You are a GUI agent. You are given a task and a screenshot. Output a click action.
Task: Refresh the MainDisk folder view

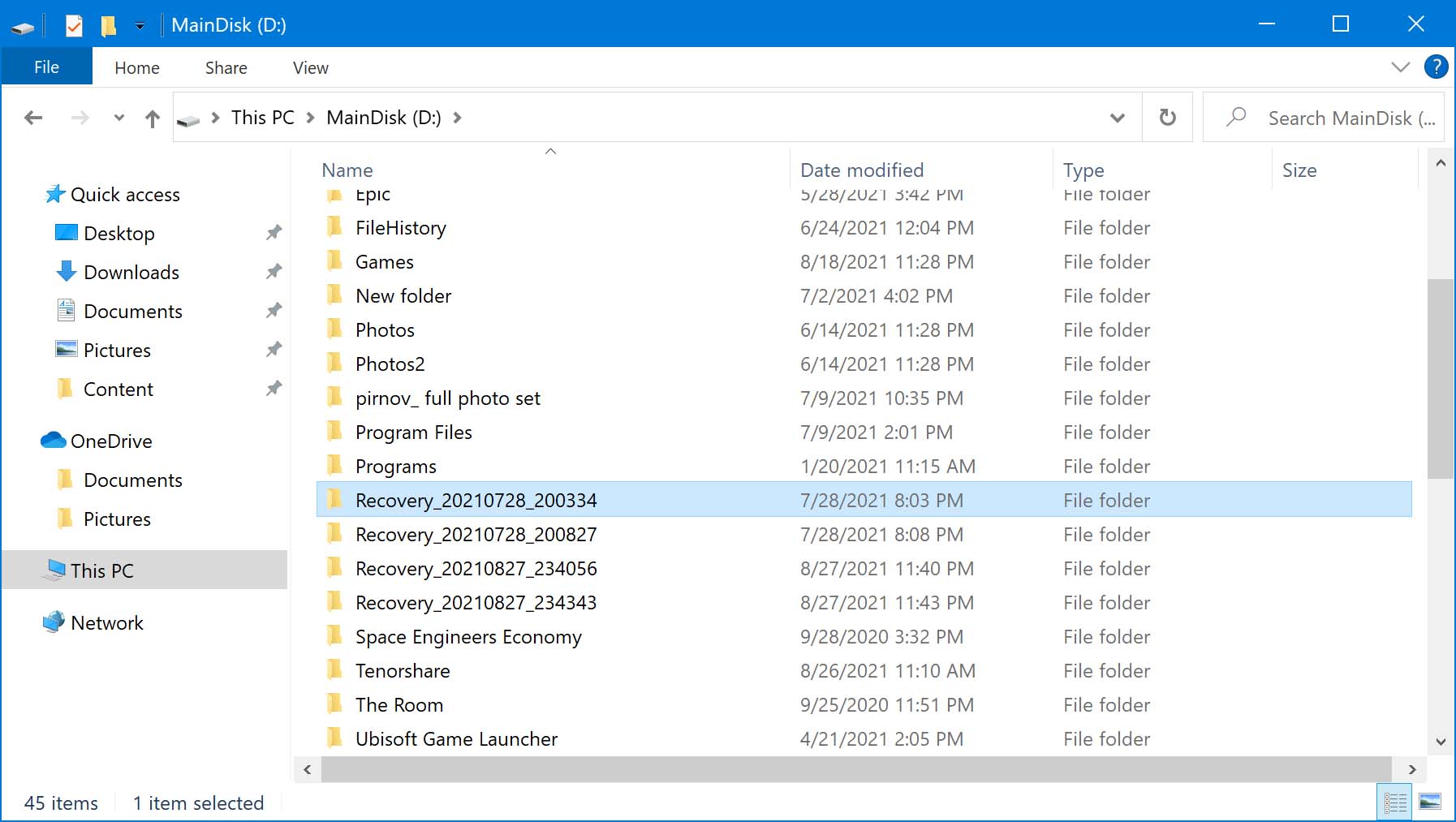(1167, 118)
